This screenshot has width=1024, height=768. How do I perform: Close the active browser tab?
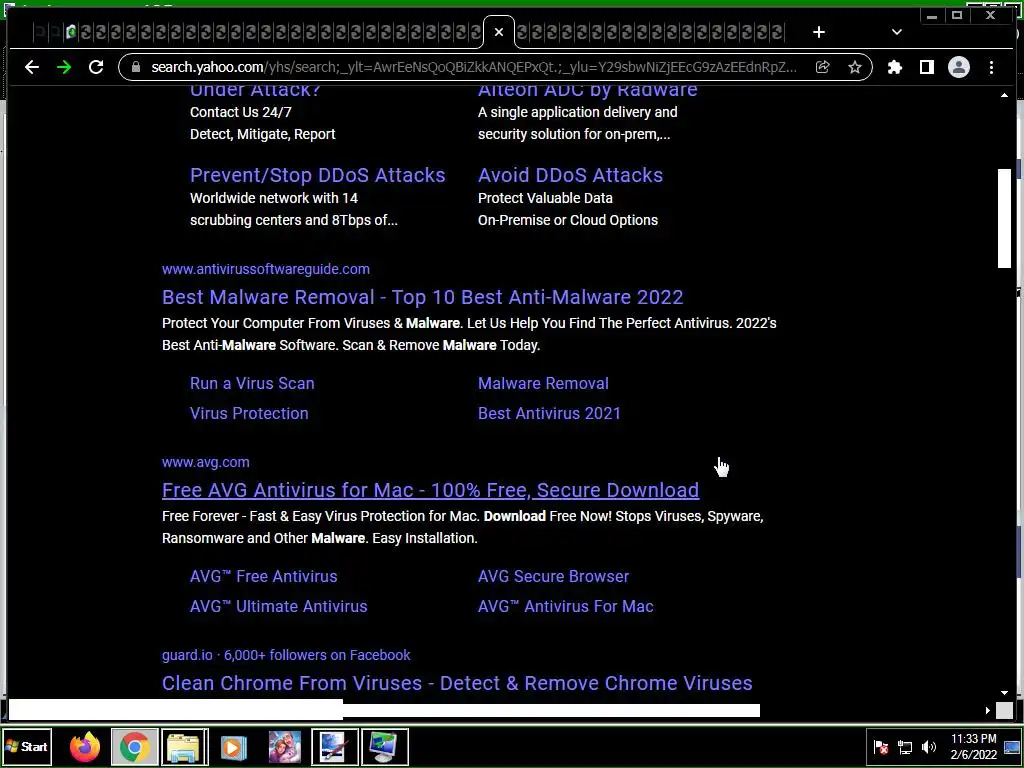point(499,32)
